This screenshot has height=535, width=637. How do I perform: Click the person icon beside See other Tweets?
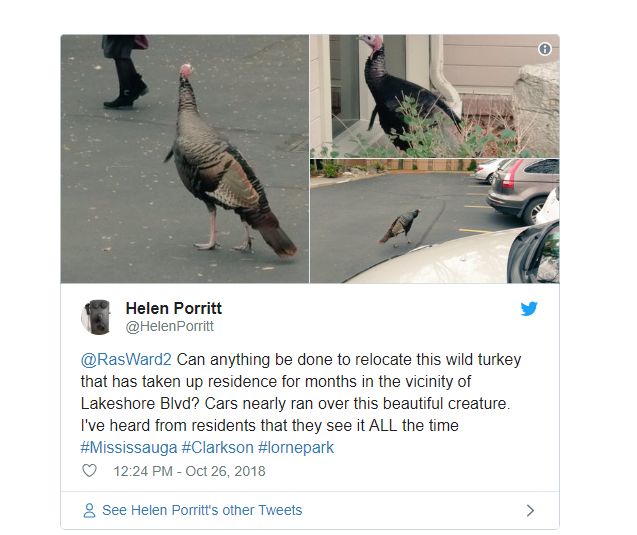(89, 510)
